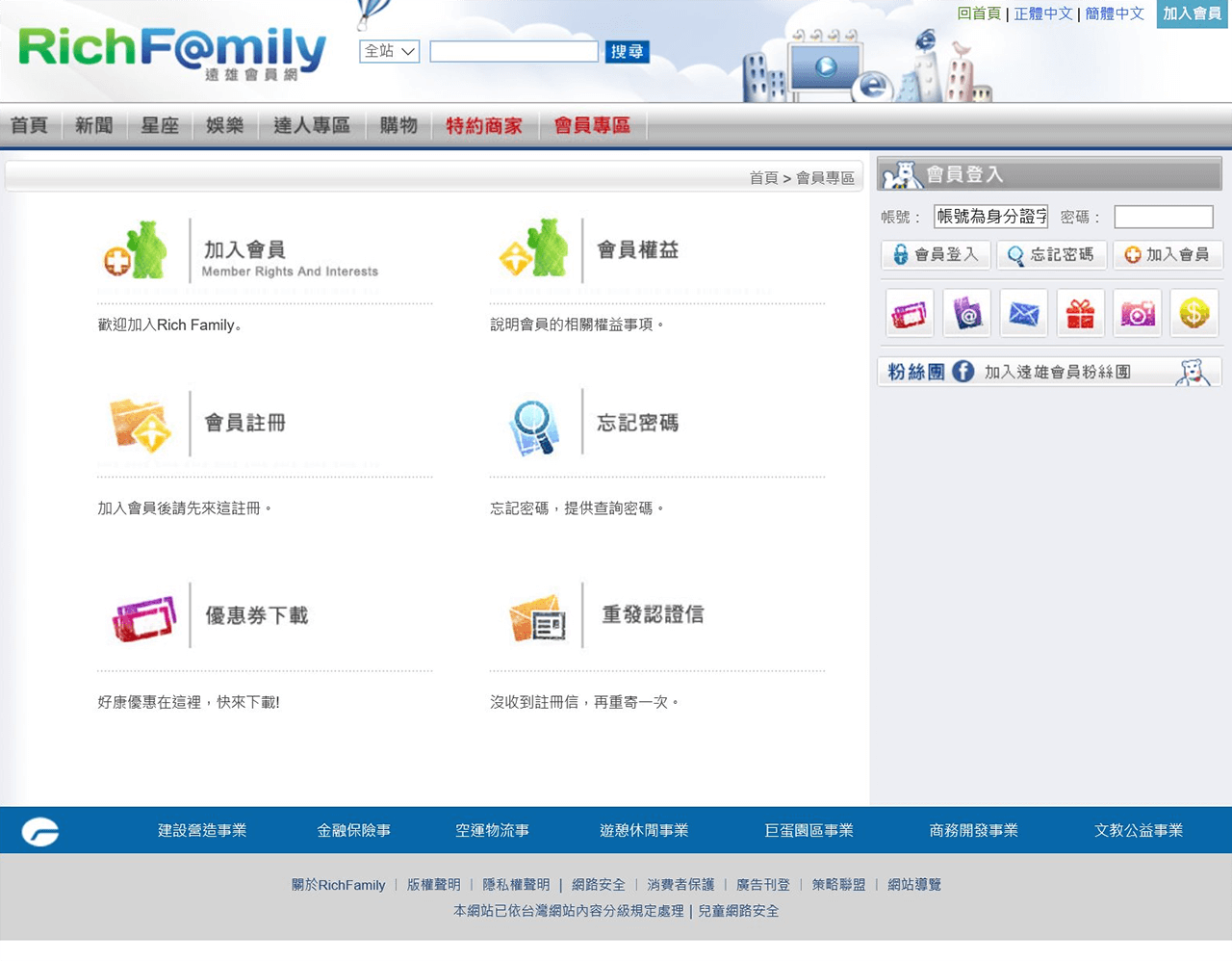The height and width of the screenshot is (961, 1232).
Task: Click the sidebar 加入會員 button
Action: 1168,254
